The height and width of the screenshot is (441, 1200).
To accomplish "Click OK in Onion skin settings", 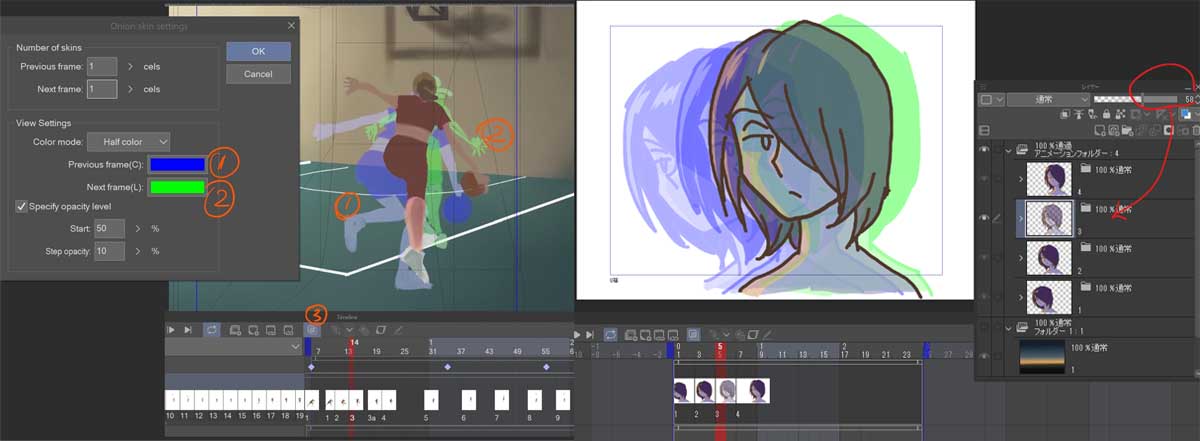I will [259, 50].
